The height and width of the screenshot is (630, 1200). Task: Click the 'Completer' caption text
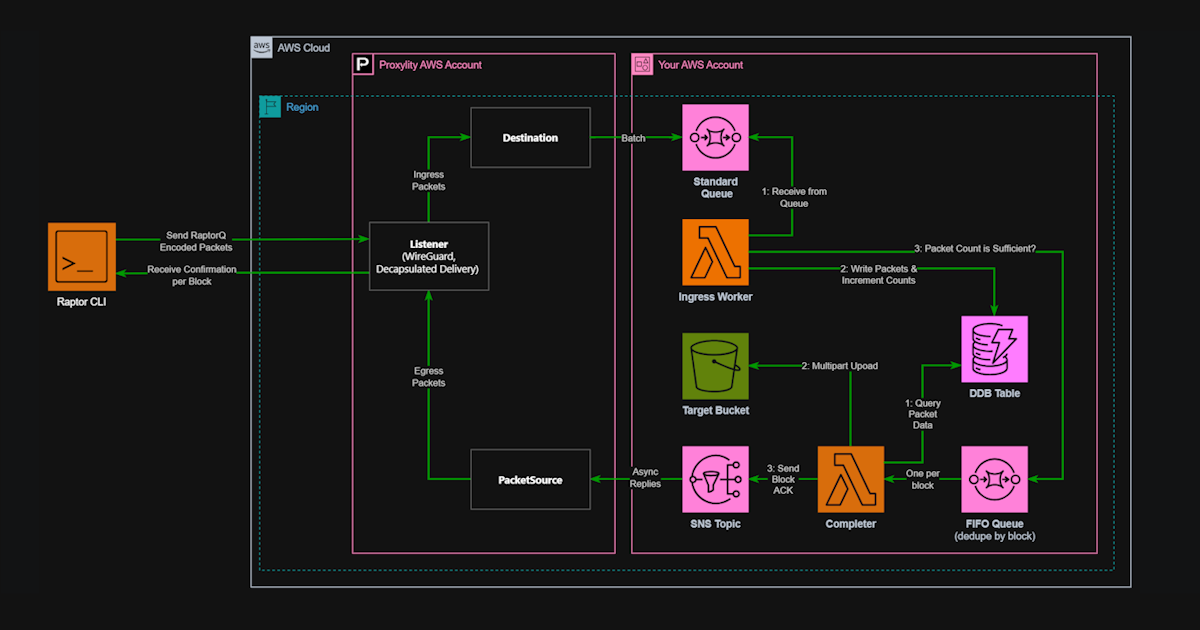coord(851,524)
